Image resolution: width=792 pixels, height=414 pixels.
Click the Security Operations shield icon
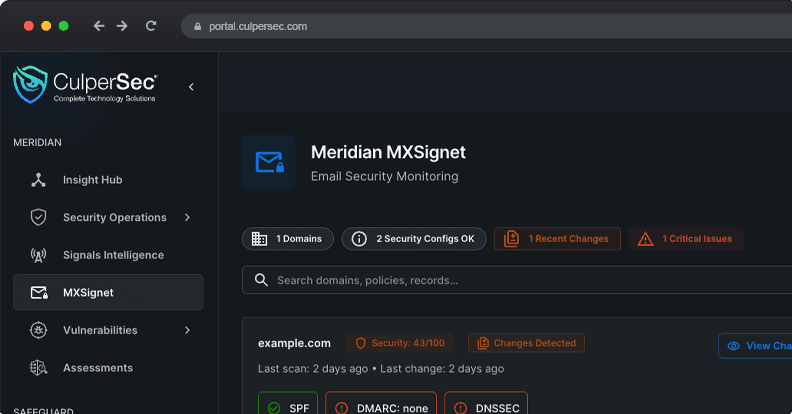pyautogui.click(x=38, y=217)
